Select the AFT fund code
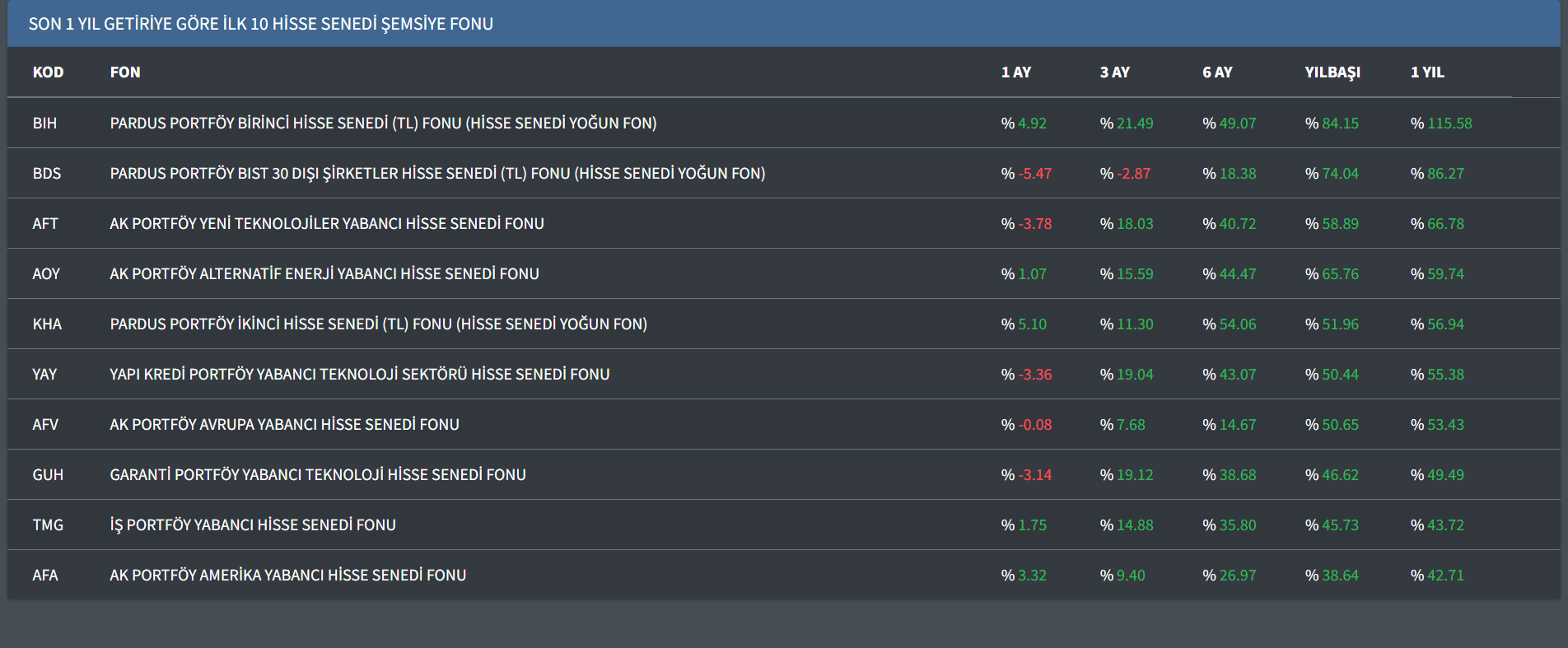The height and width of the screenshot is (648, 1568). point(45,224)
